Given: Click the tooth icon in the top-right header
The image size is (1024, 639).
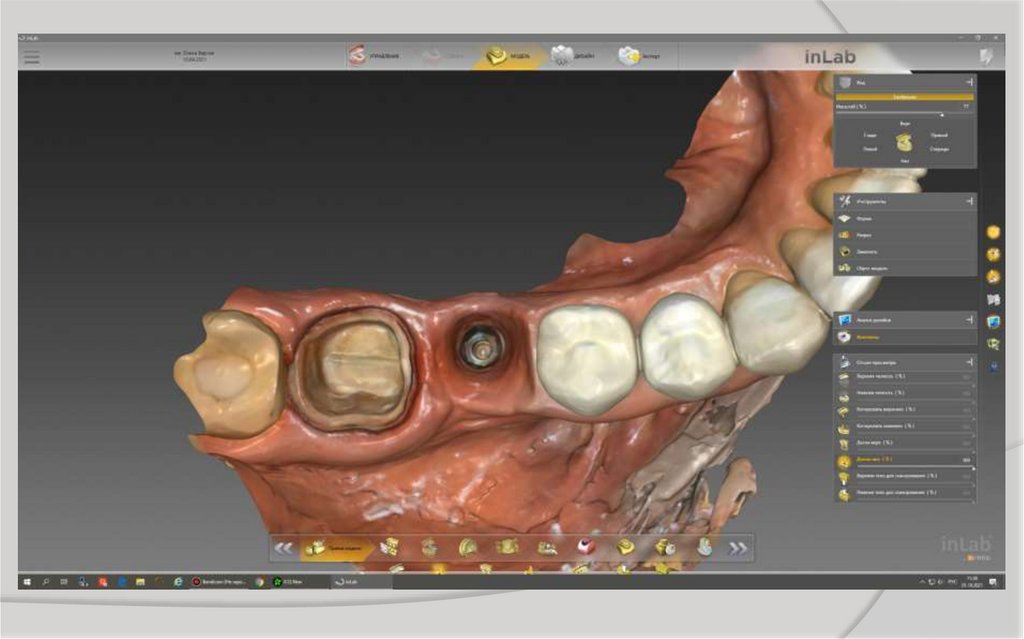Looking at the screenshot, I should click(985, 56).
